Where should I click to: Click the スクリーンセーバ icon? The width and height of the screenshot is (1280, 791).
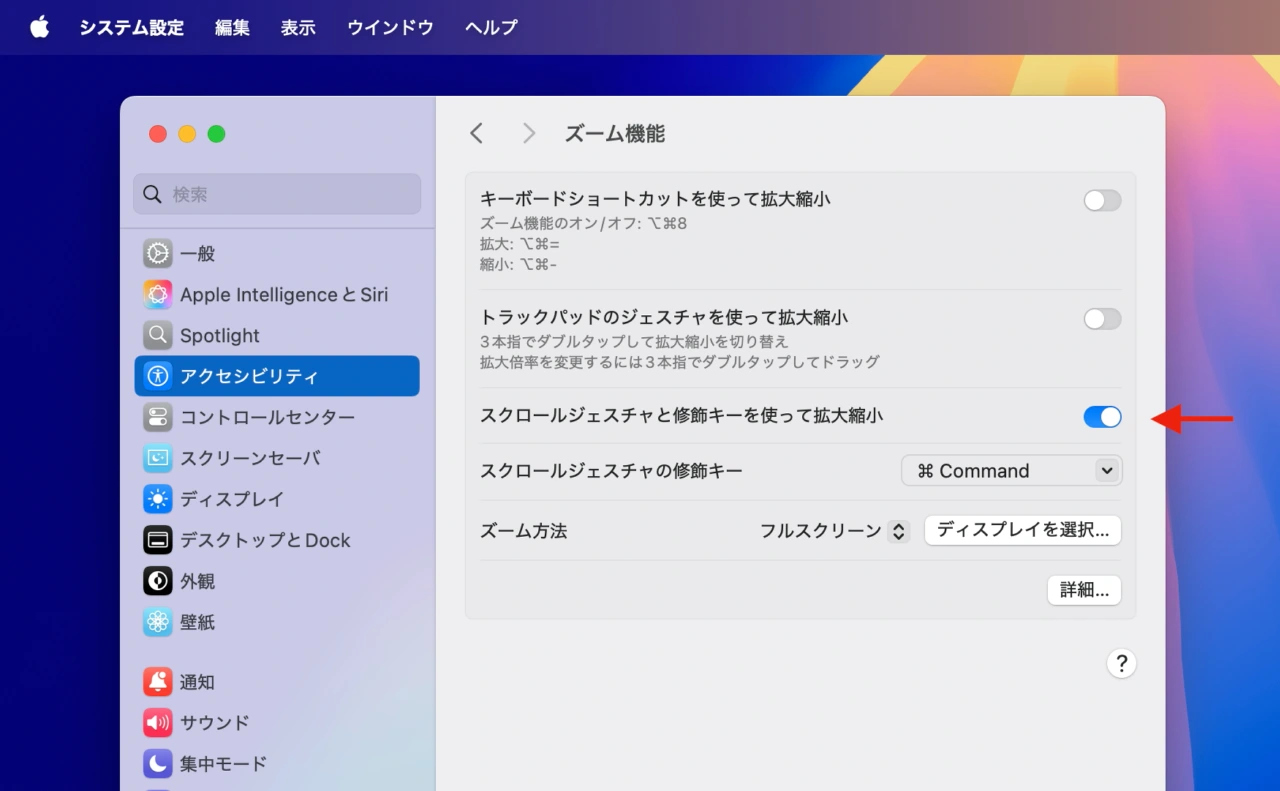click(x=157, y=459)
